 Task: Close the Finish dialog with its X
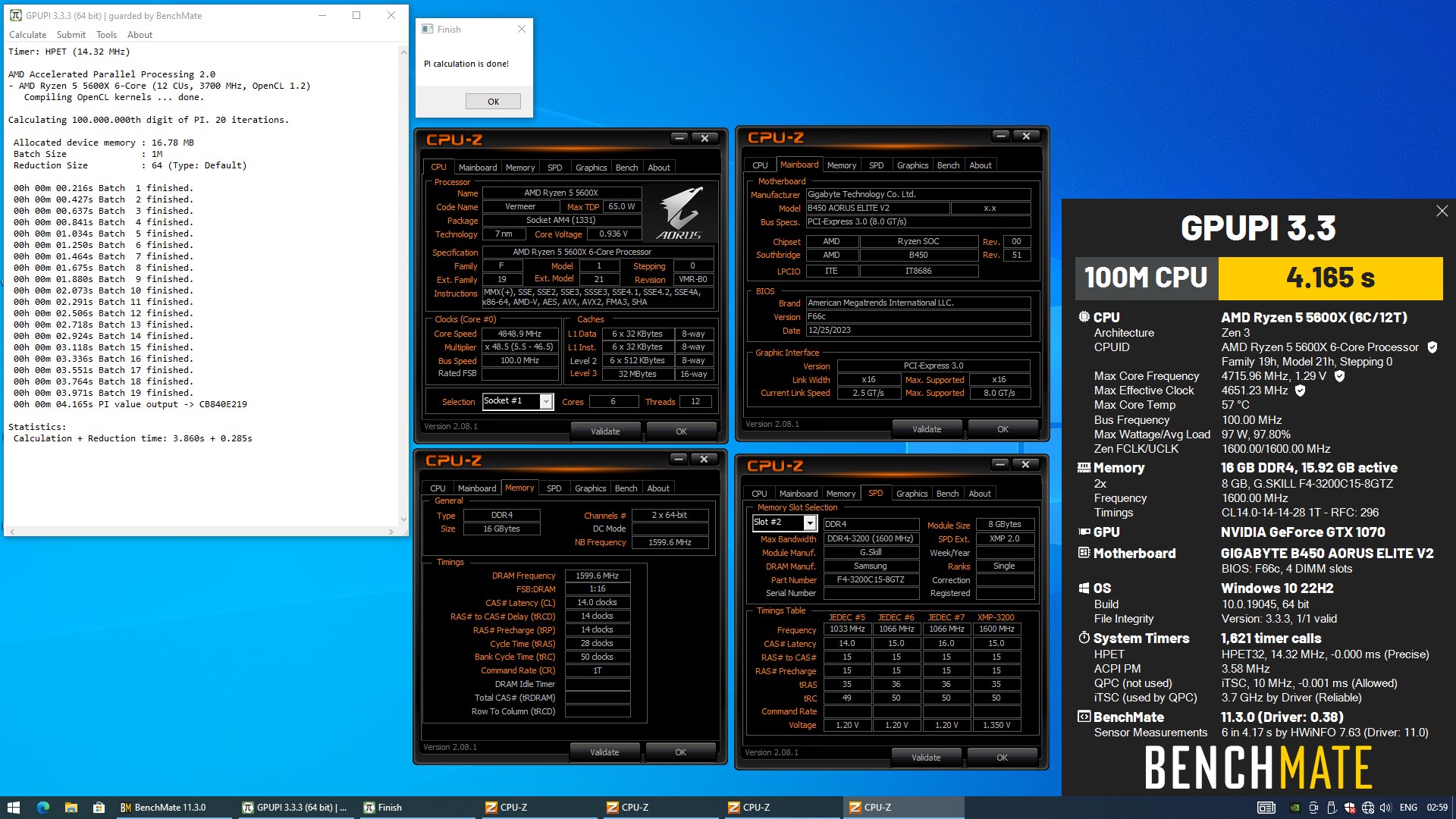click(x=521, y=29)
